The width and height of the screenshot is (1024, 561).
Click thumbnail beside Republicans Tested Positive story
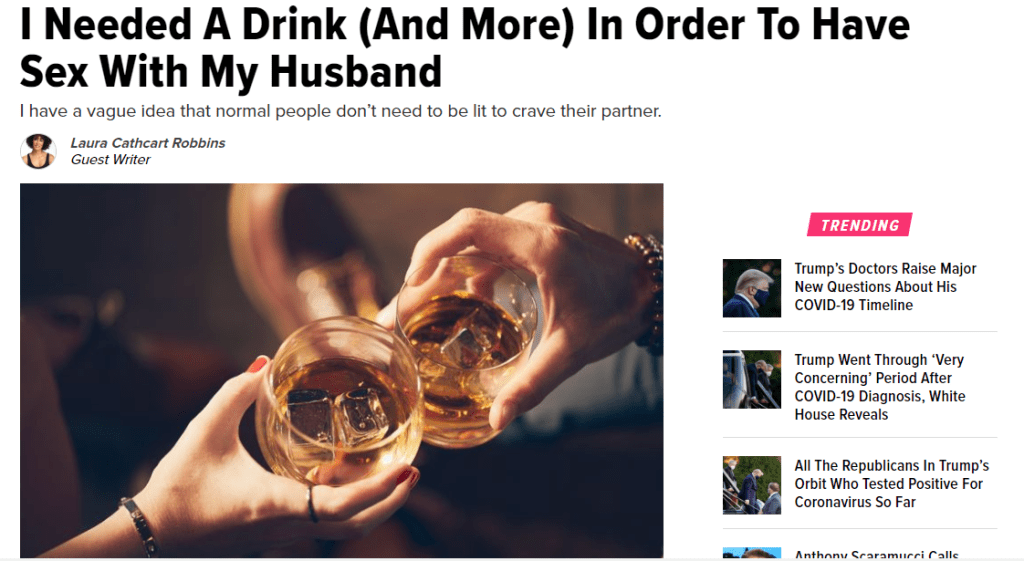(752, 485)
